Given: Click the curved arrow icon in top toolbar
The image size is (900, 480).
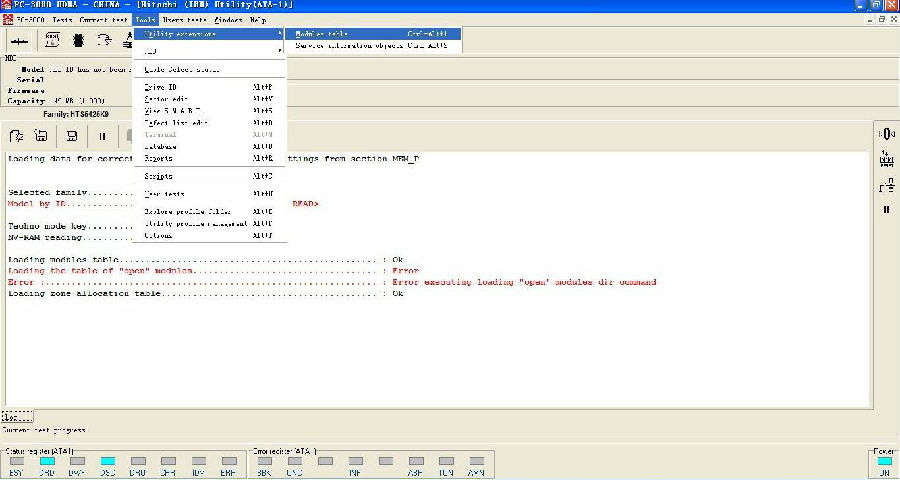Looking at the screenshot, I should pos(104,40).
